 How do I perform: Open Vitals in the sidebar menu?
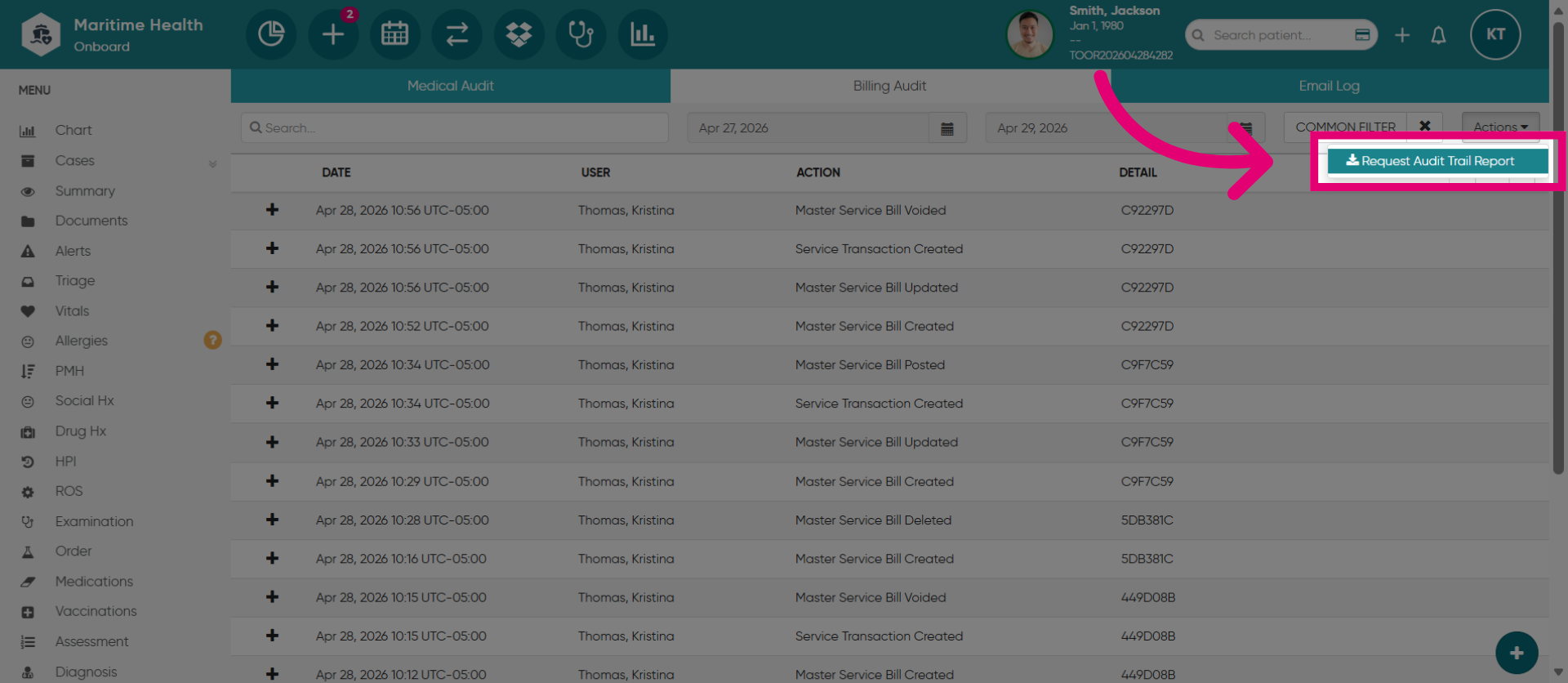click(72, 311)
